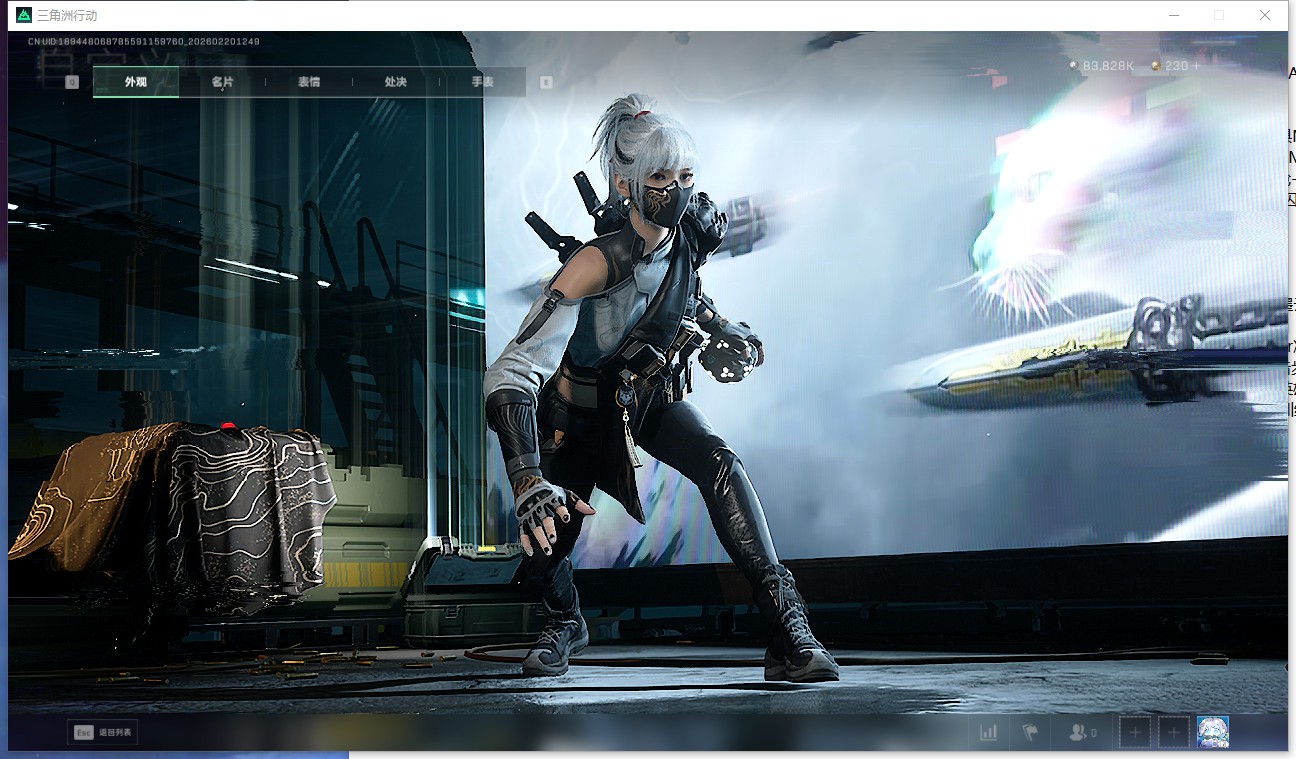The image size is (1296, 759).
Task: Open the statistics bar chart icon
Action: (988, 732)
